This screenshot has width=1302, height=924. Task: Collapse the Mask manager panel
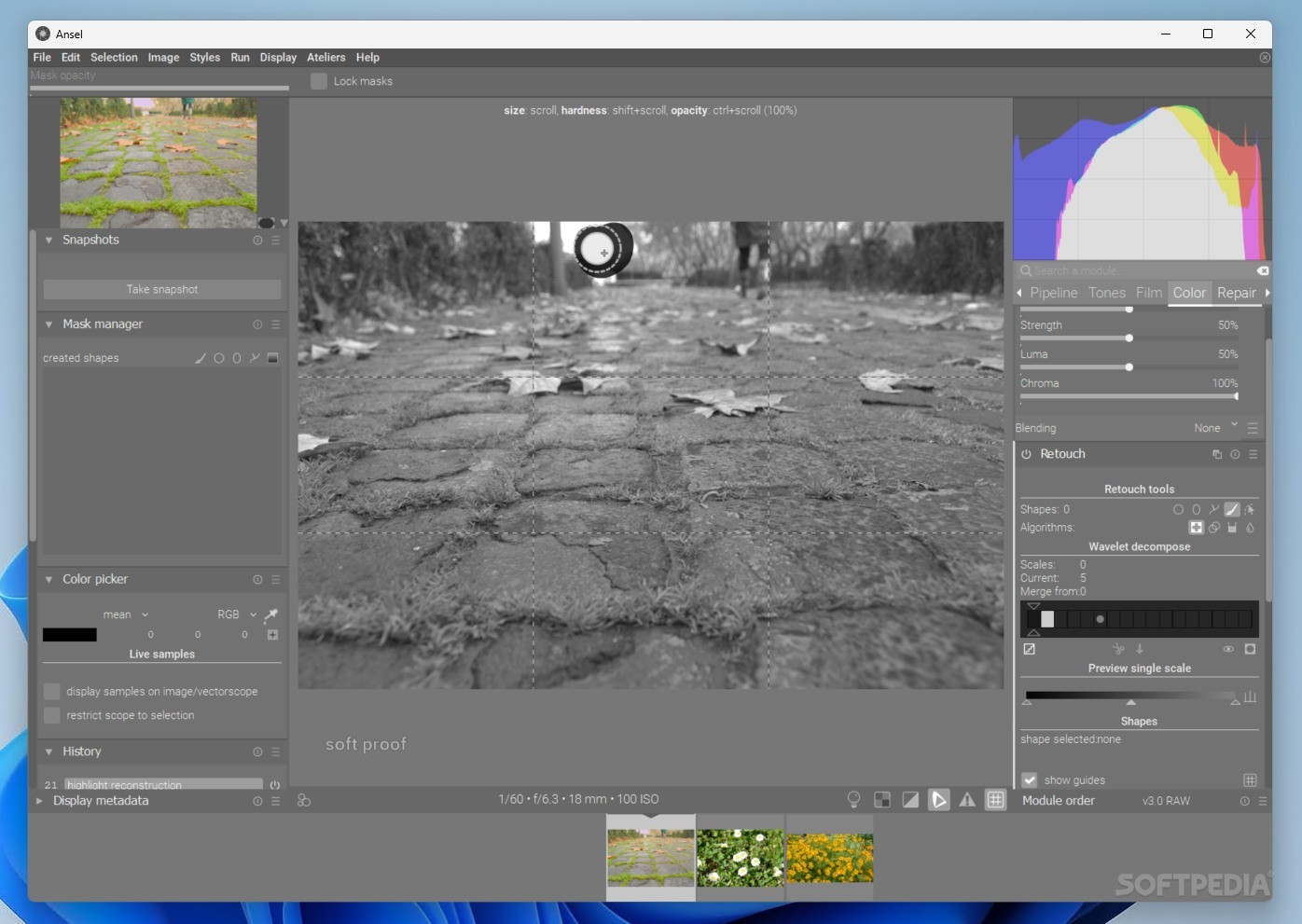coord(48,324)
